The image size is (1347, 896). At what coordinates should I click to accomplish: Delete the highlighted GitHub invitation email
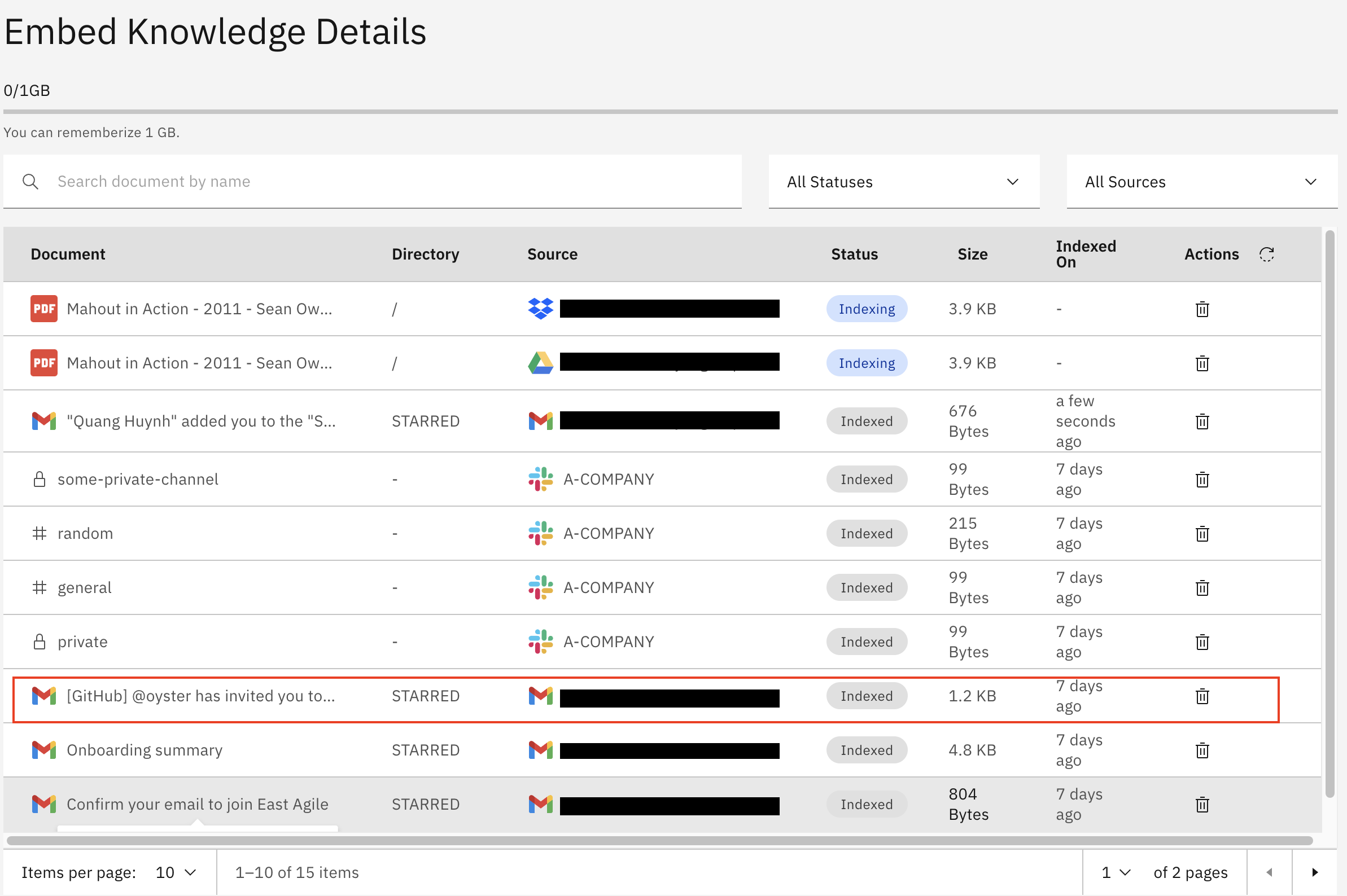click(1202, 697)
